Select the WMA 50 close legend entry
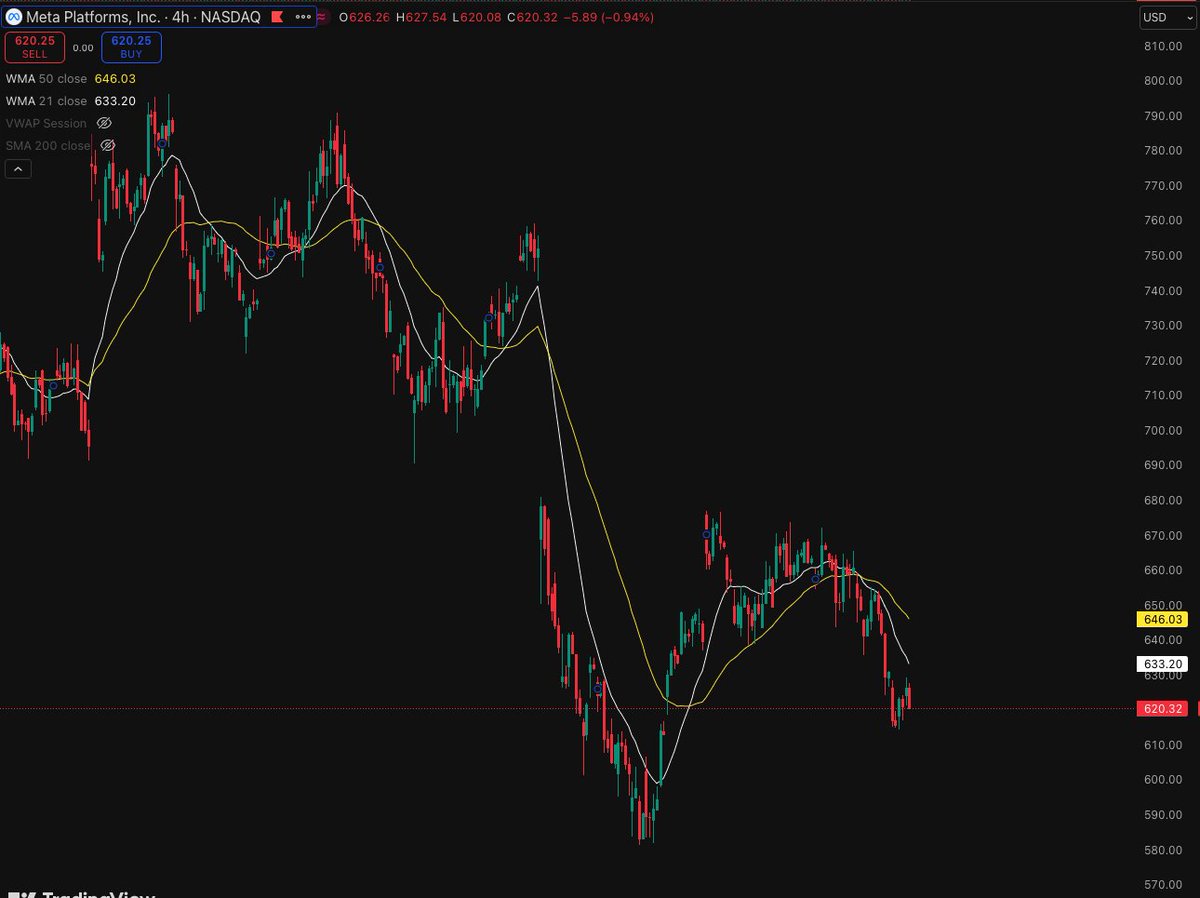This screenshot has height=898, width=1200. point(47,78)
